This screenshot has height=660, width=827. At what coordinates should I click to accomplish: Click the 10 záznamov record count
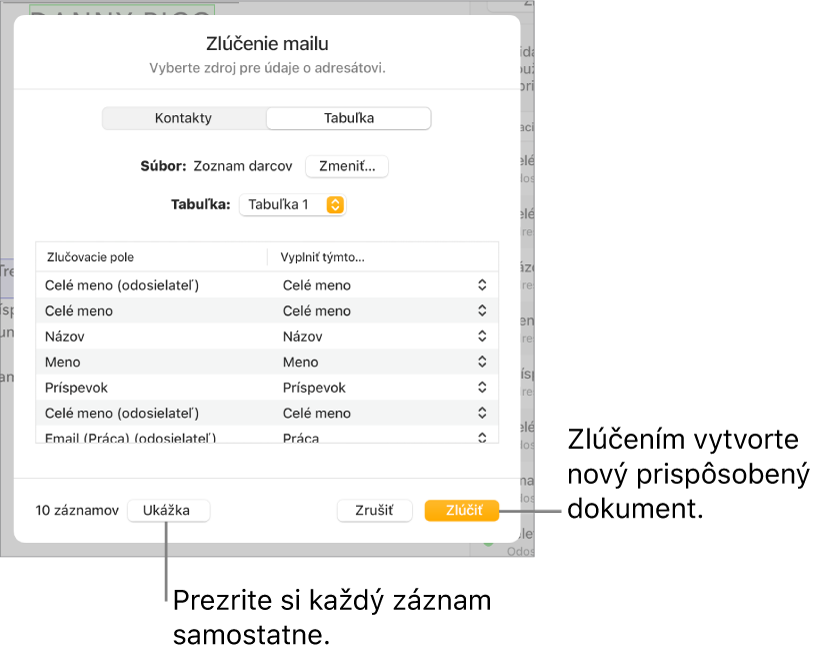point(77,511)
